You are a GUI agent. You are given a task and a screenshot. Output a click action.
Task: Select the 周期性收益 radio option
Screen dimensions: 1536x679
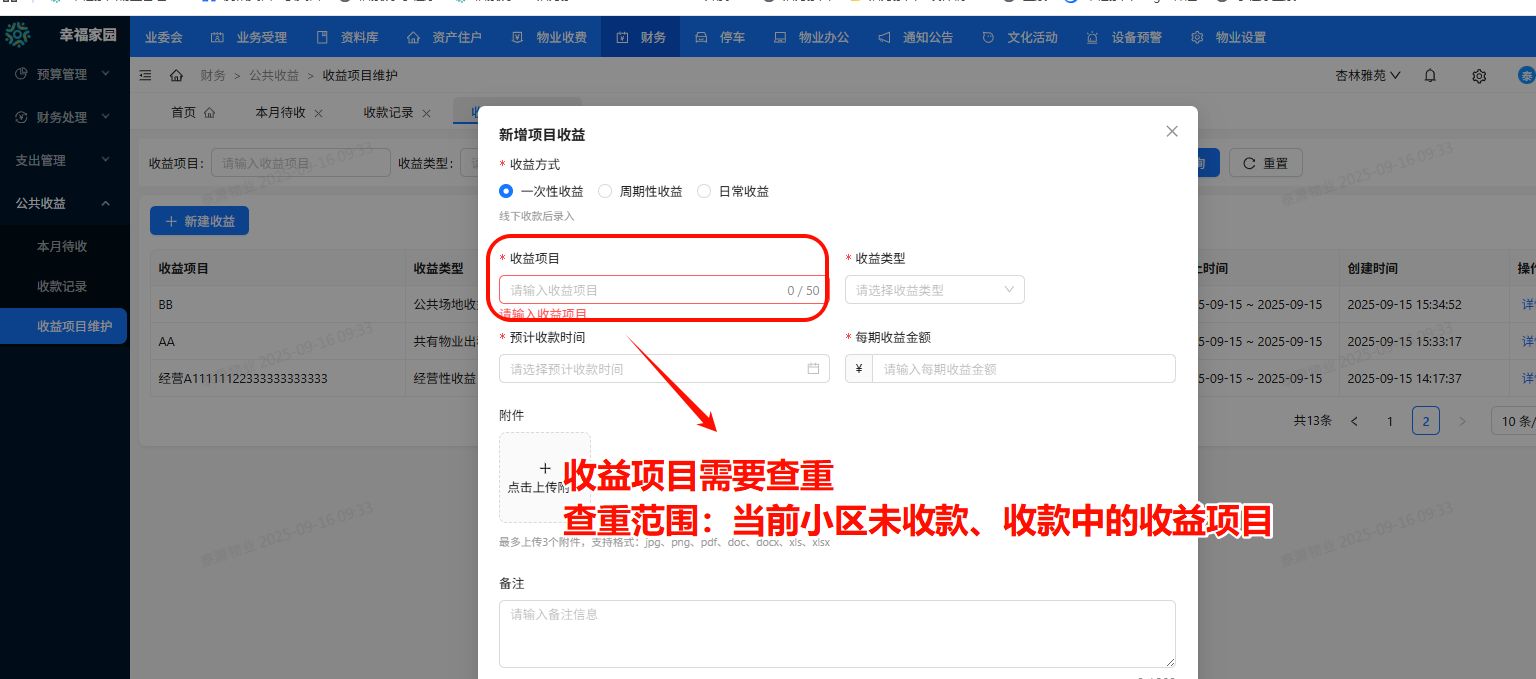click(605, 191)
